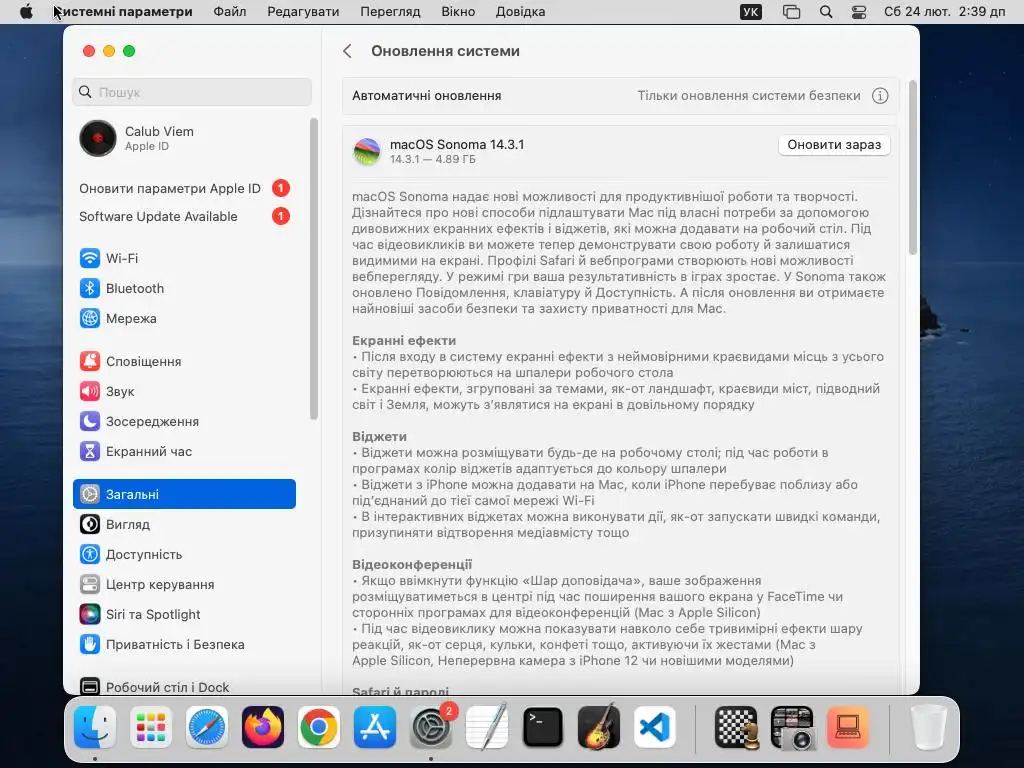The width and height of the screenshot is (1024, 768).
Task: Click the Пошук search field
Action: [192, 92]
